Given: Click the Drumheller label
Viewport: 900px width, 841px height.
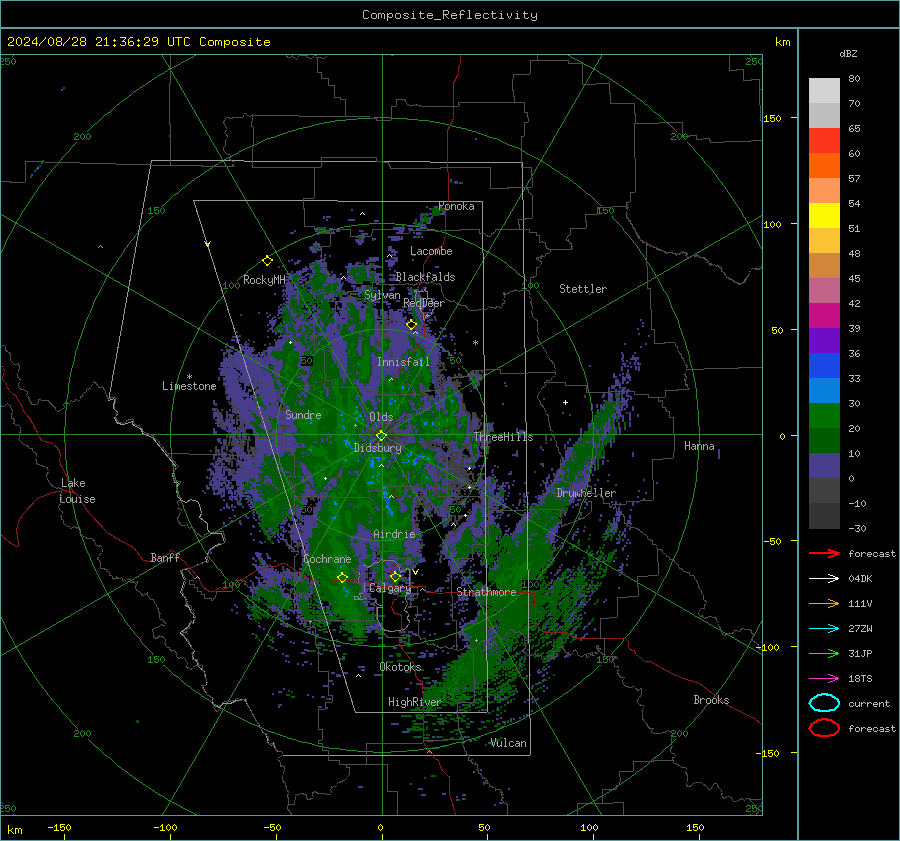Looking at the screenshot, I should (586, 493).
